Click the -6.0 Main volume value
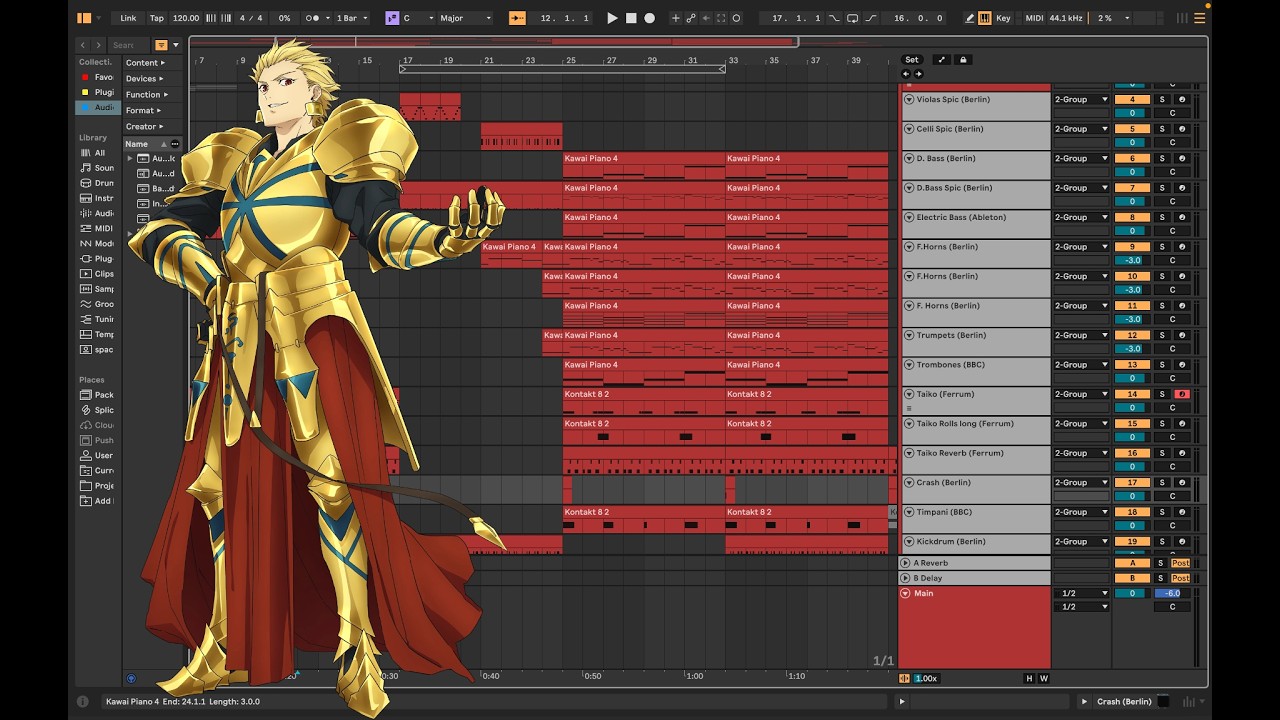The image size is (1280, 720). [1172, 593]
